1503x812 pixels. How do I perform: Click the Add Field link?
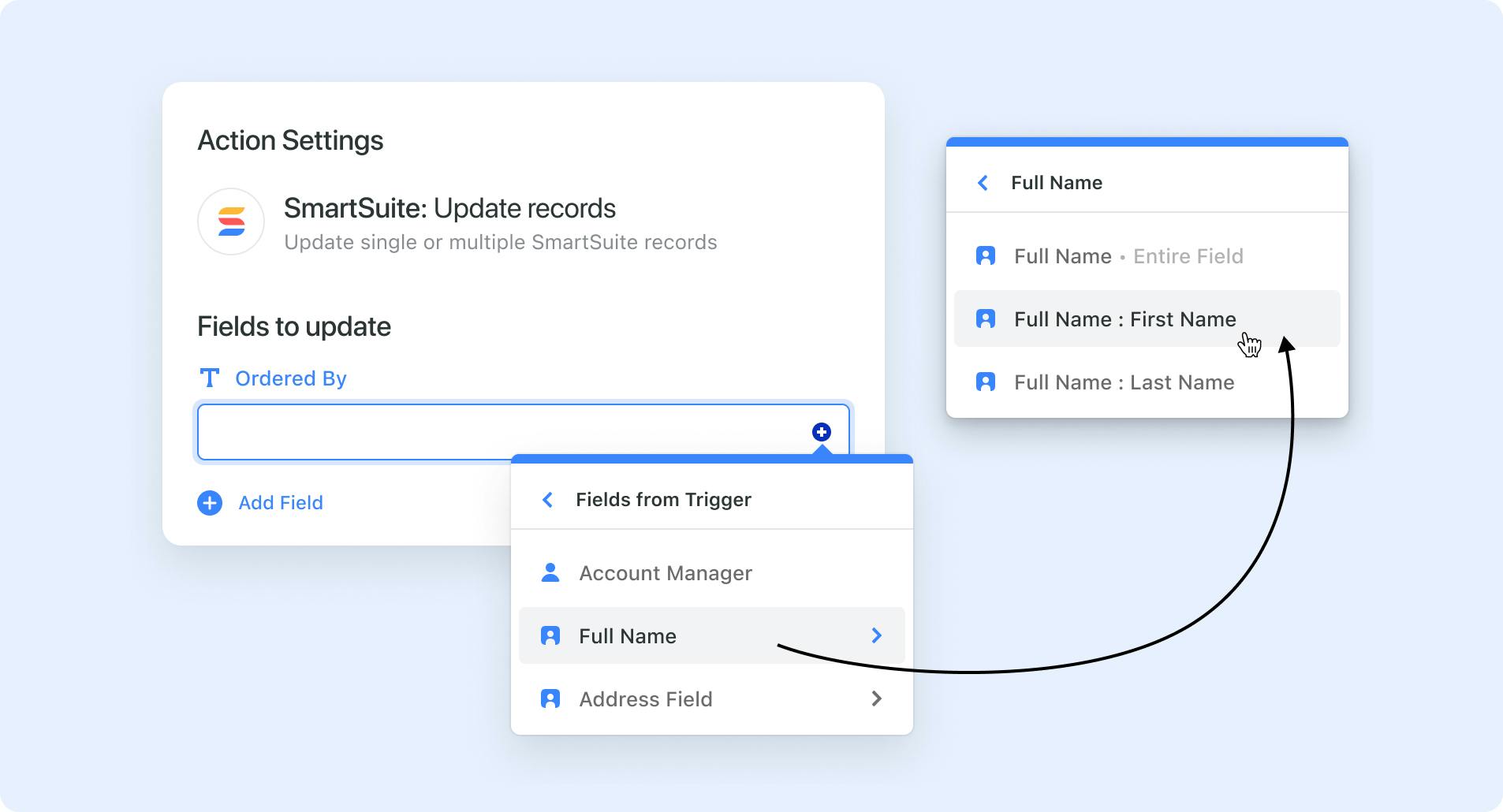(281, 503)
